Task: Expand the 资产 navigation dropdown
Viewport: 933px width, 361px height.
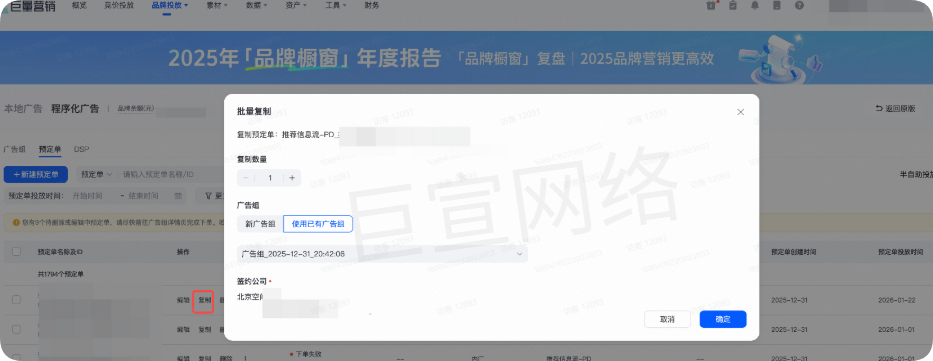Action: (296, 5)
